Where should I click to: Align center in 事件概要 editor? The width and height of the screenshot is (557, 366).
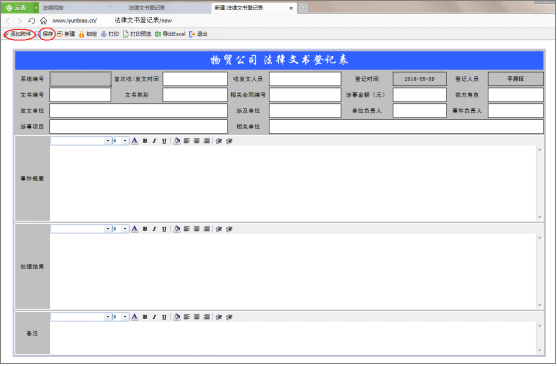tap(196, 141)
